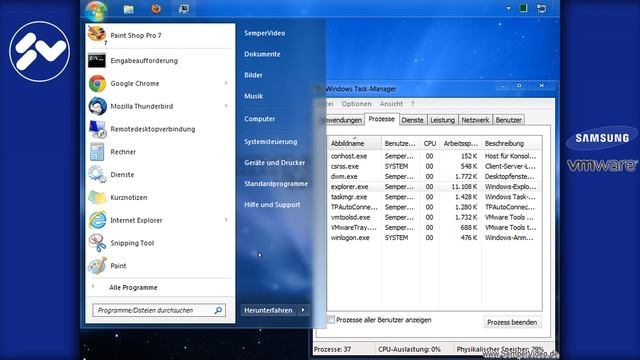Click the Kurznotizen sticky notes icon
This screenshot has width=640, height=360.
pos(97,197)
